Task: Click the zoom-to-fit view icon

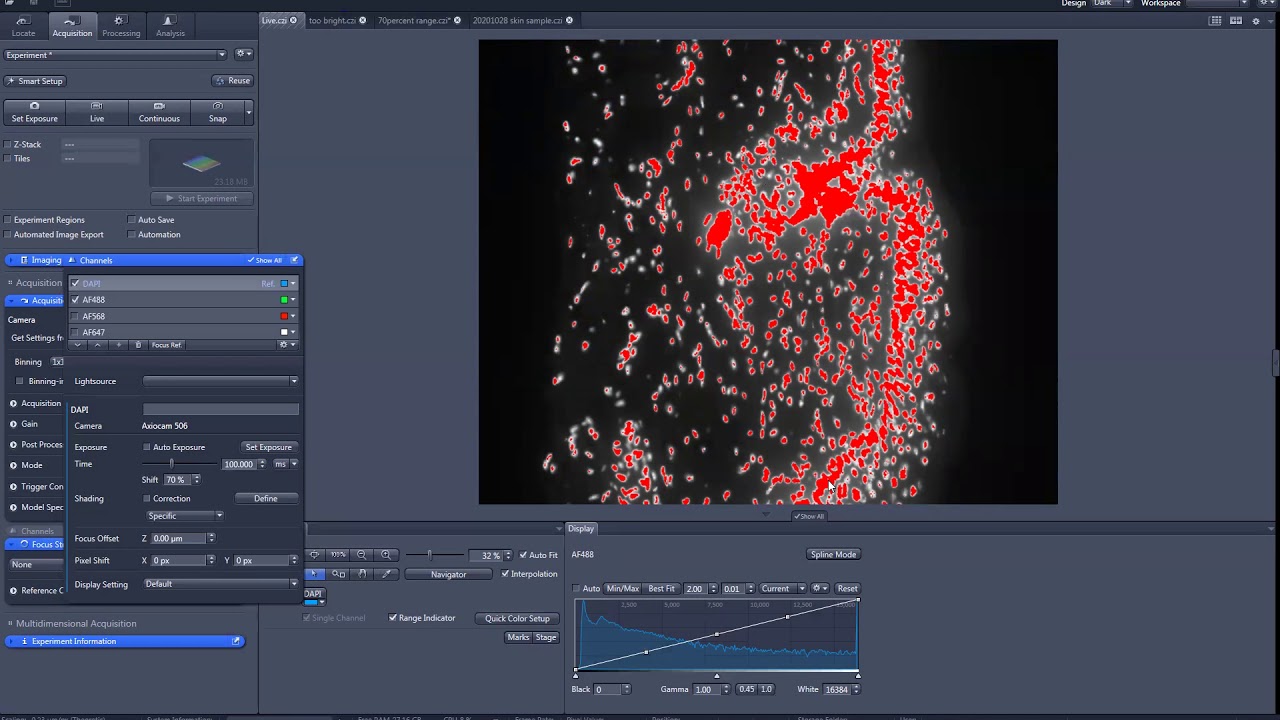Action: coord(315,555)
